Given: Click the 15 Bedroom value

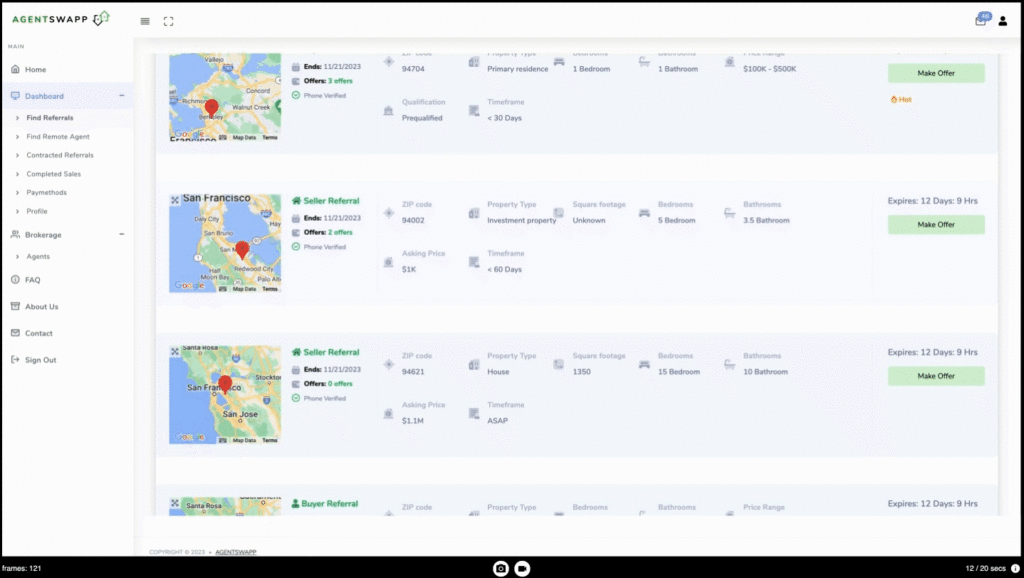Looking at the screenshot, I should point(679,372).
